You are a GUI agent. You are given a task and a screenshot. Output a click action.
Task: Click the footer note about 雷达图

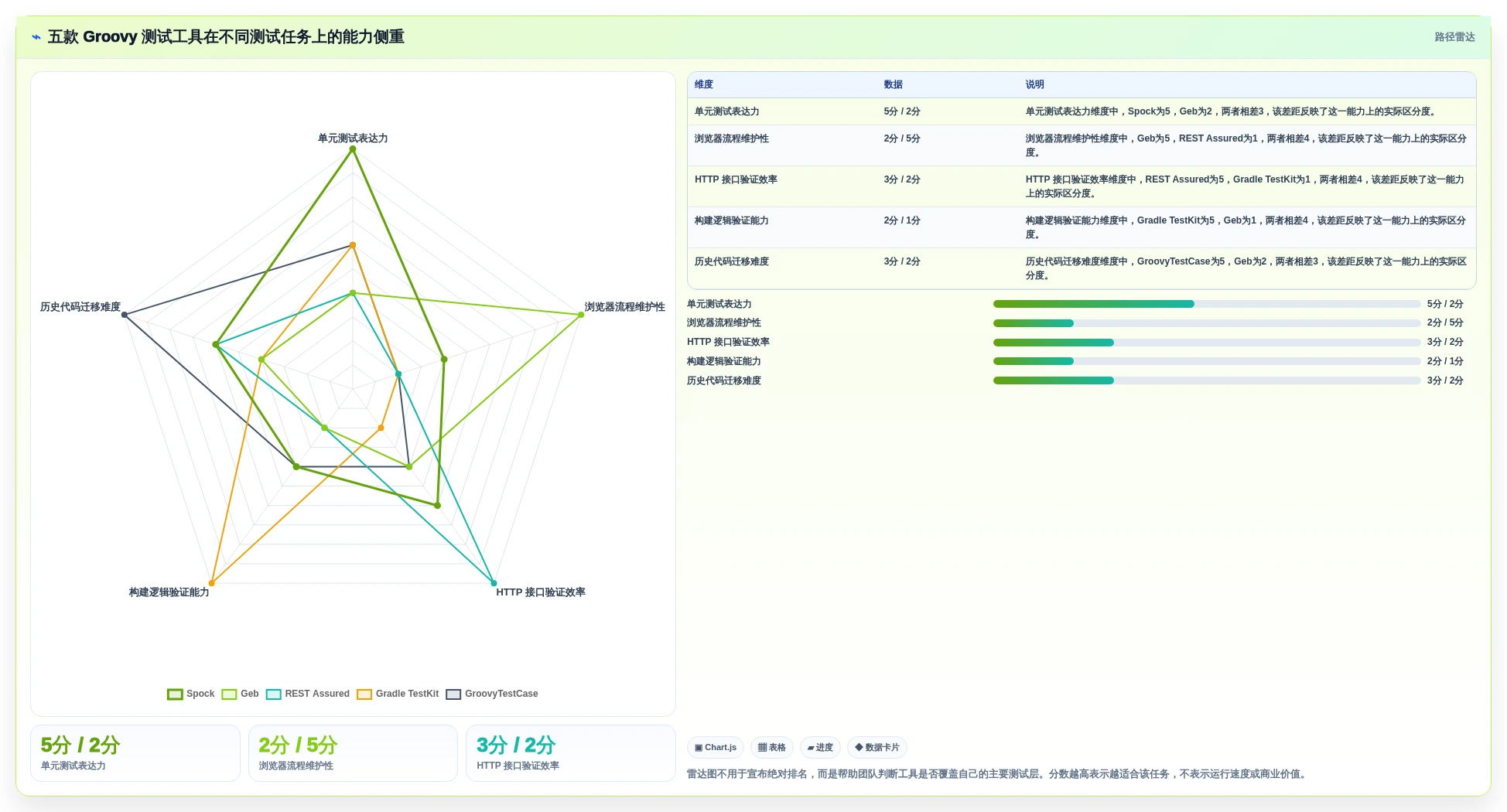tap(999, 774)
